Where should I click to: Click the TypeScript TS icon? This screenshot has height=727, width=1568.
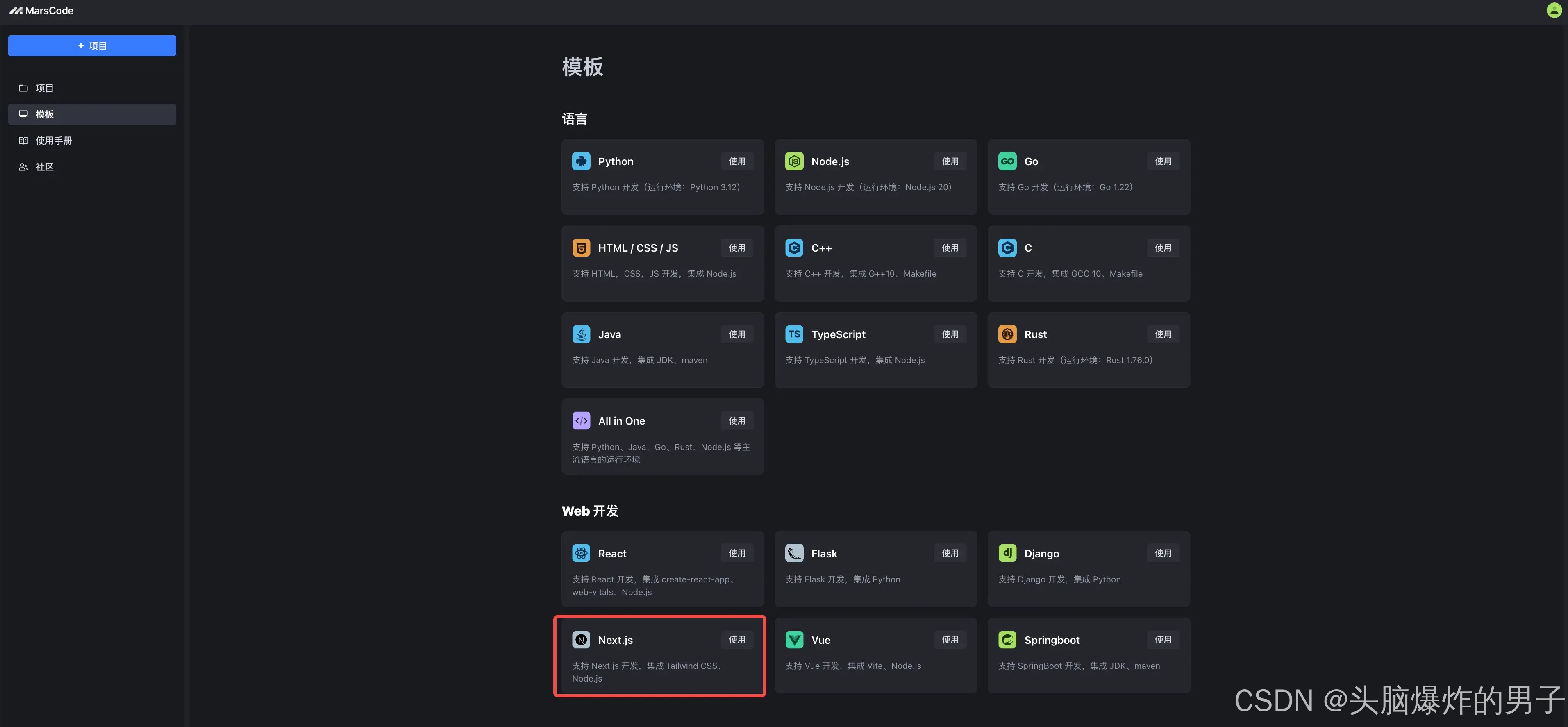pyautogui.click(x=794, y=334)
